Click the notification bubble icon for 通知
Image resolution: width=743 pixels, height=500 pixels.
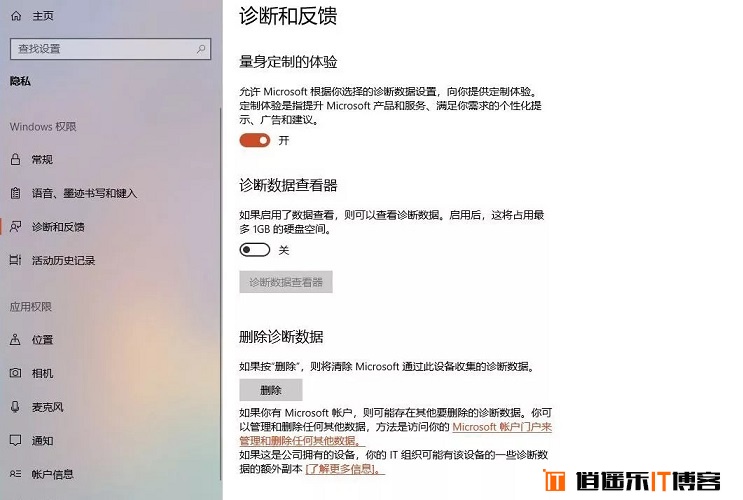16,440
